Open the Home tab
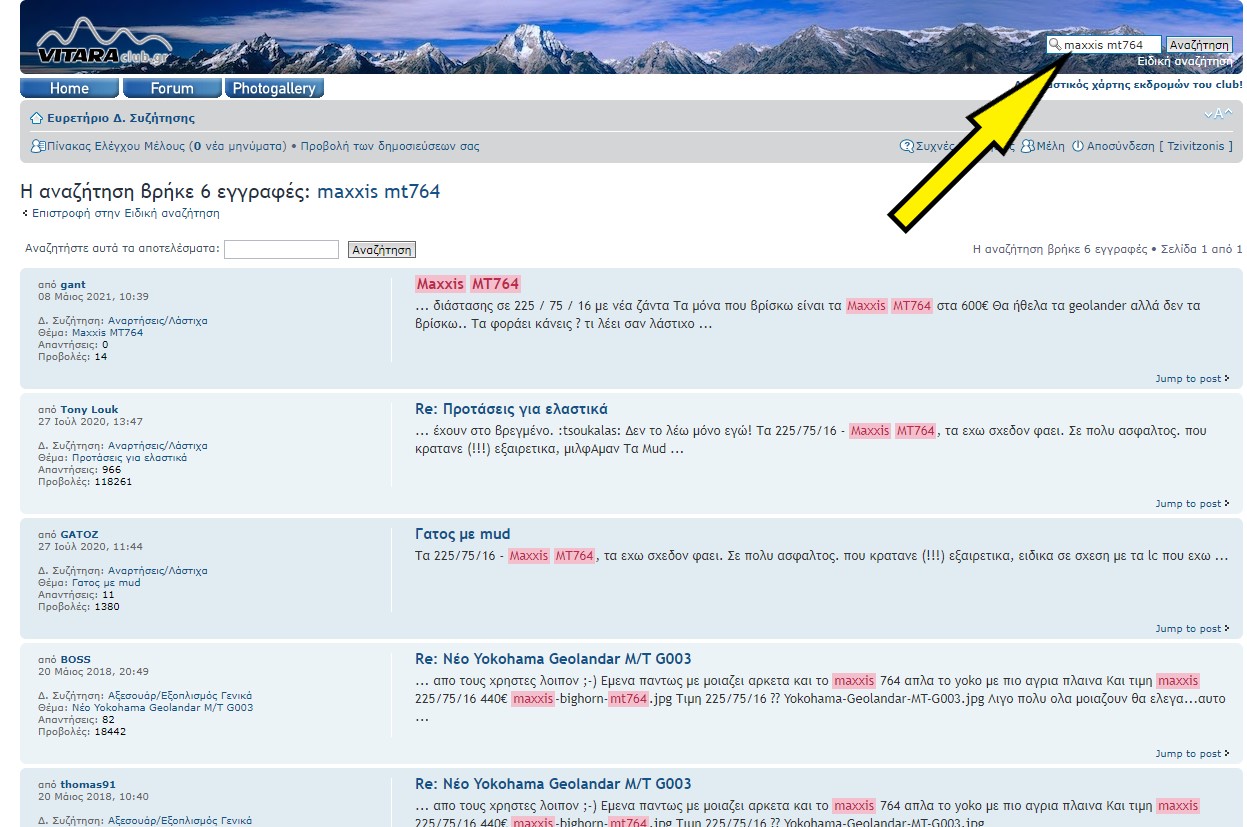Screen dimensions: 1247x827 pos(69,88)
